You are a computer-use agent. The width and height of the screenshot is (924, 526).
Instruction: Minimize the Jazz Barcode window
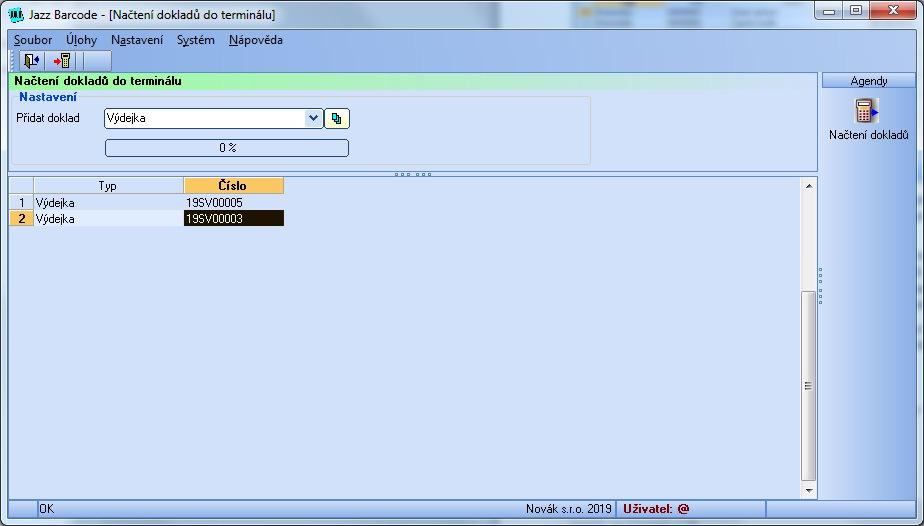829,11
